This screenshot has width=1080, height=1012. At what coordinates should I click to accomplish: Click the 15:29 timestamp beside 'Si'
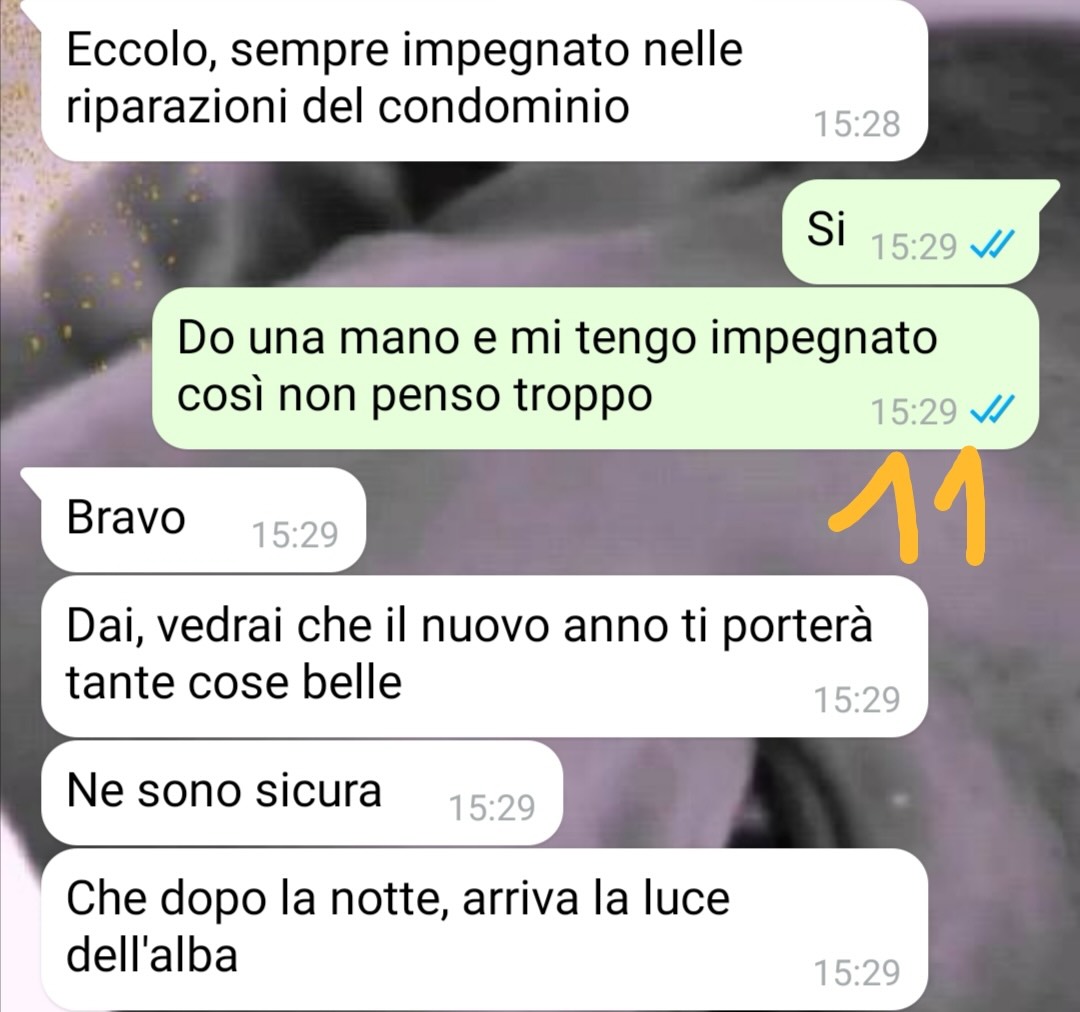coord(914,247)
